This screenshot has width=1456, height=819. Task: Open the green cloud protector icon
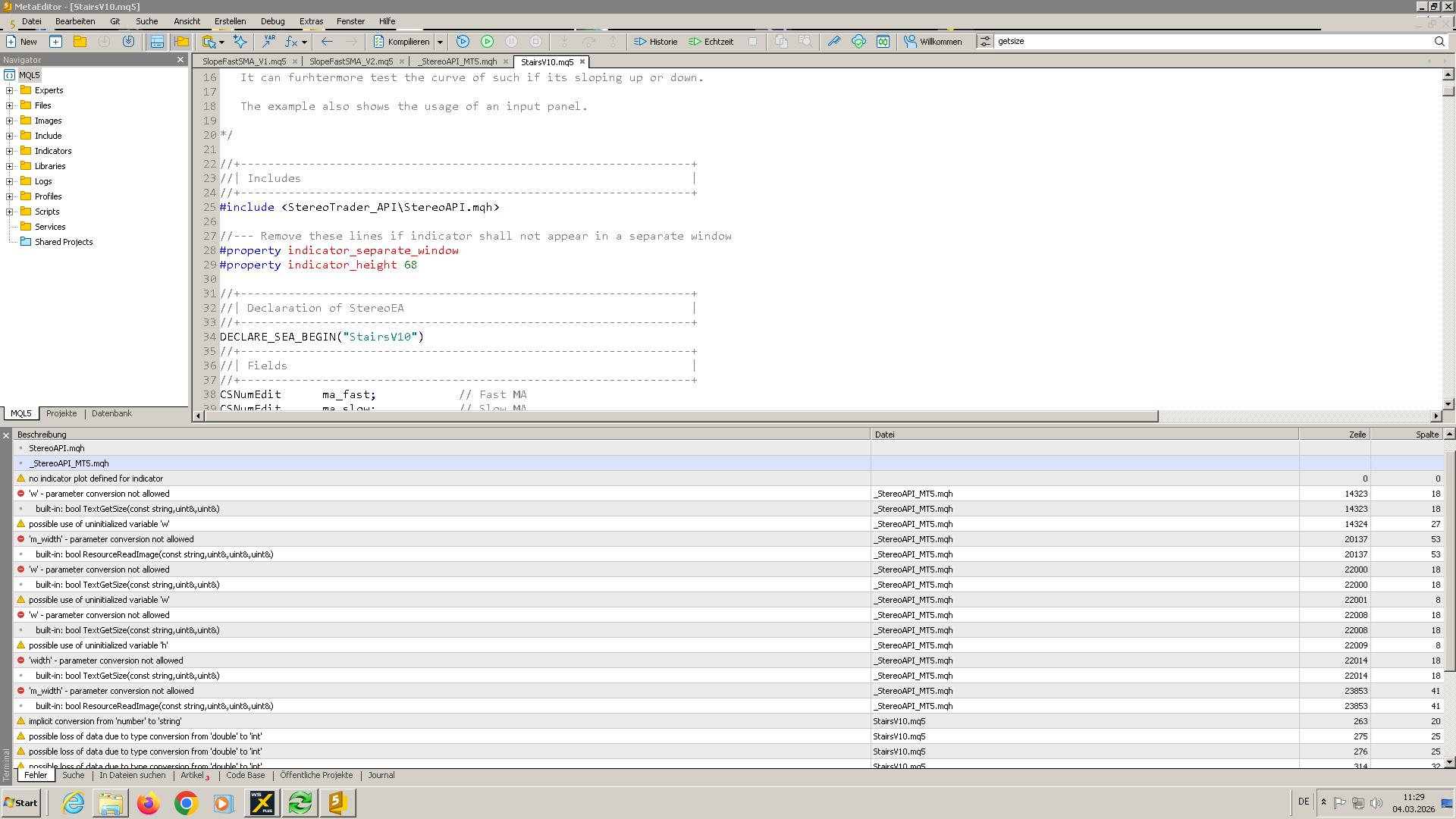[858, 42]
